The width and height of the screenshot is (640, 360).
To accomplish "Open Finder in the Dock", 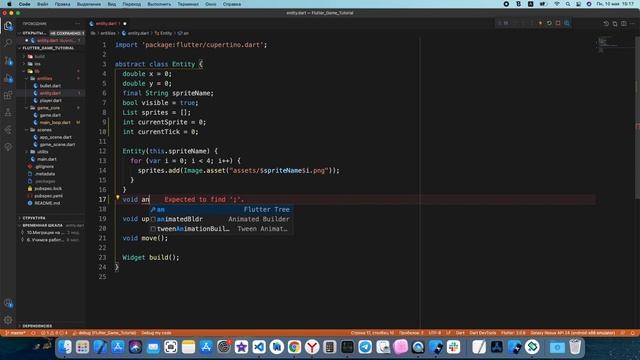I will [64, 347].
